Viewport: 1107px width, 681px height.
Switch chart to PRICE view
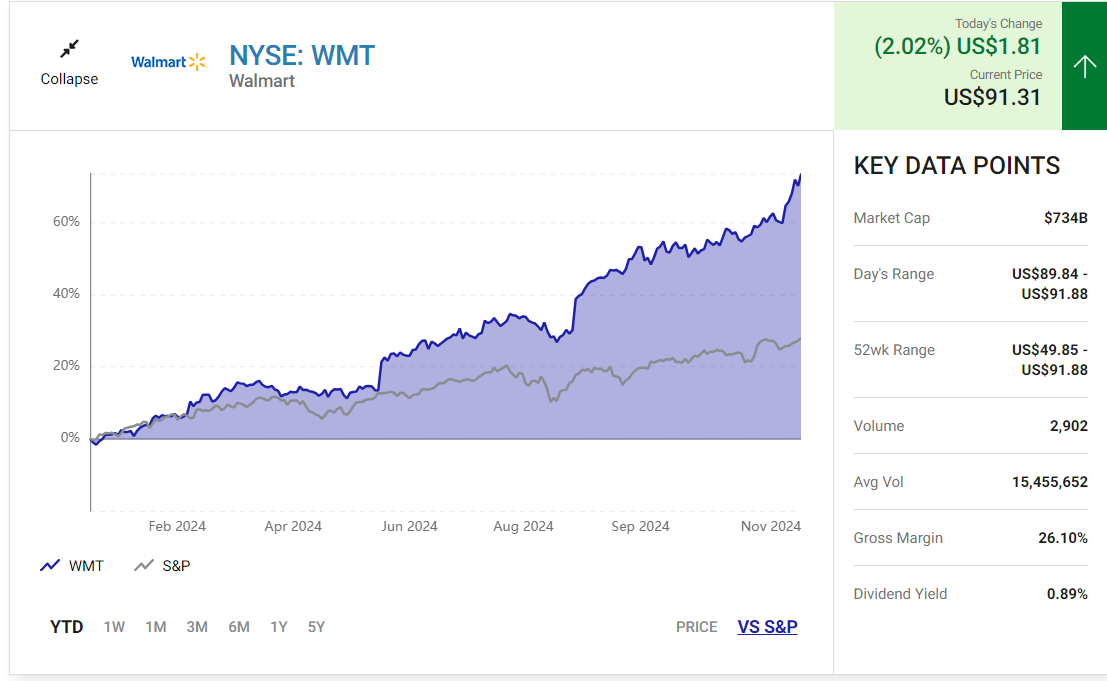[x=696, y=627]
